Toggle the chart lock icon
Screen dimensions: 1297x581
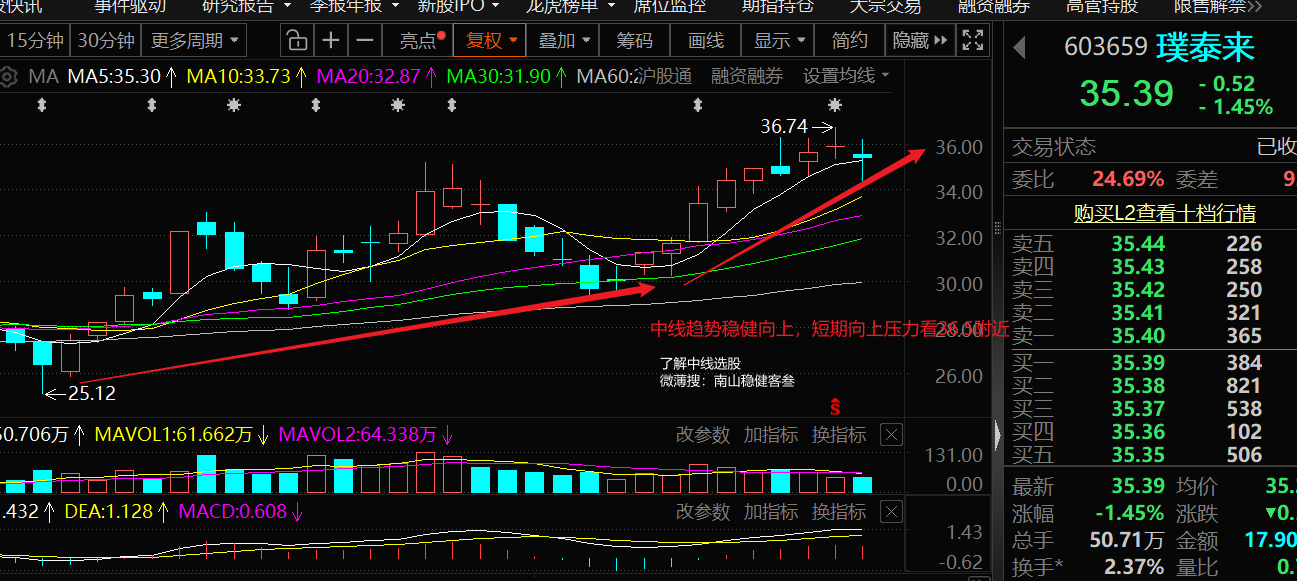coord(296,41)
